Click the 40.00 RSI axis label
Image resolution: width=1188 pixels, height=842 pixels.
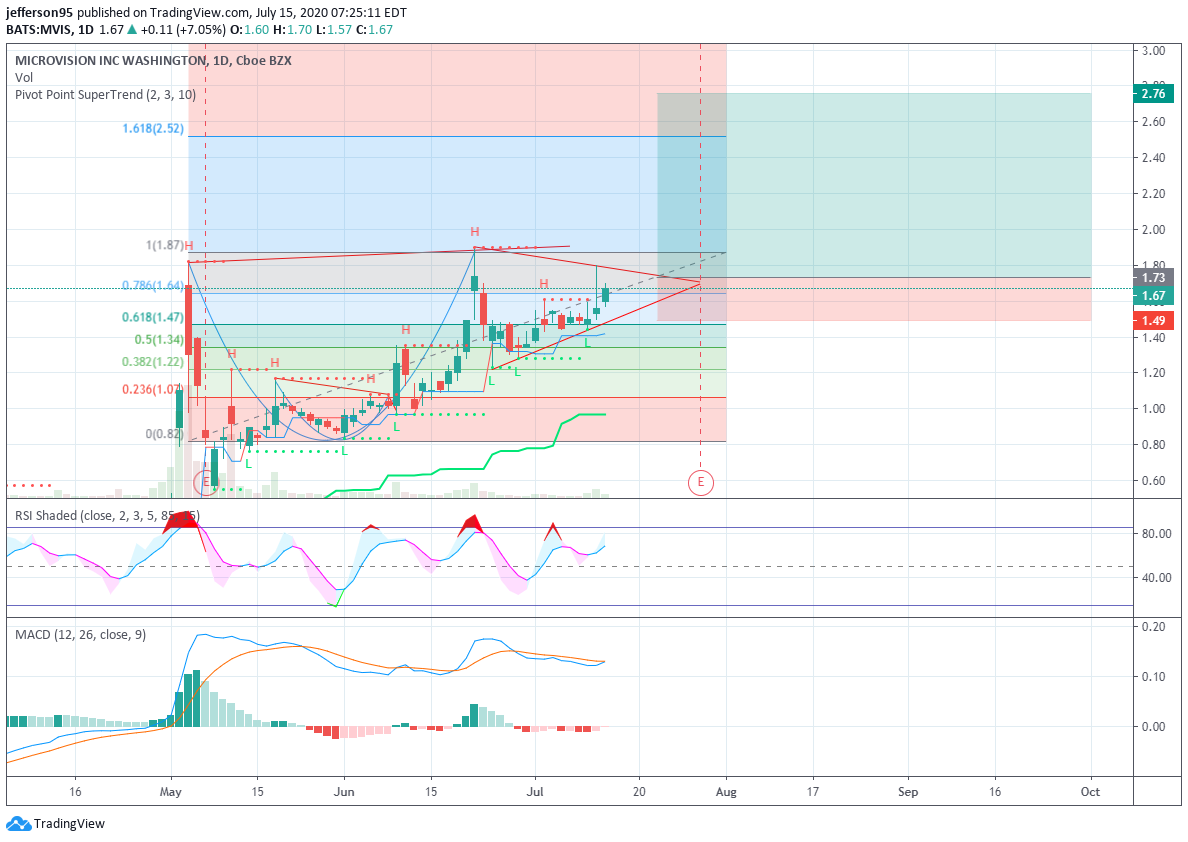1156,578
